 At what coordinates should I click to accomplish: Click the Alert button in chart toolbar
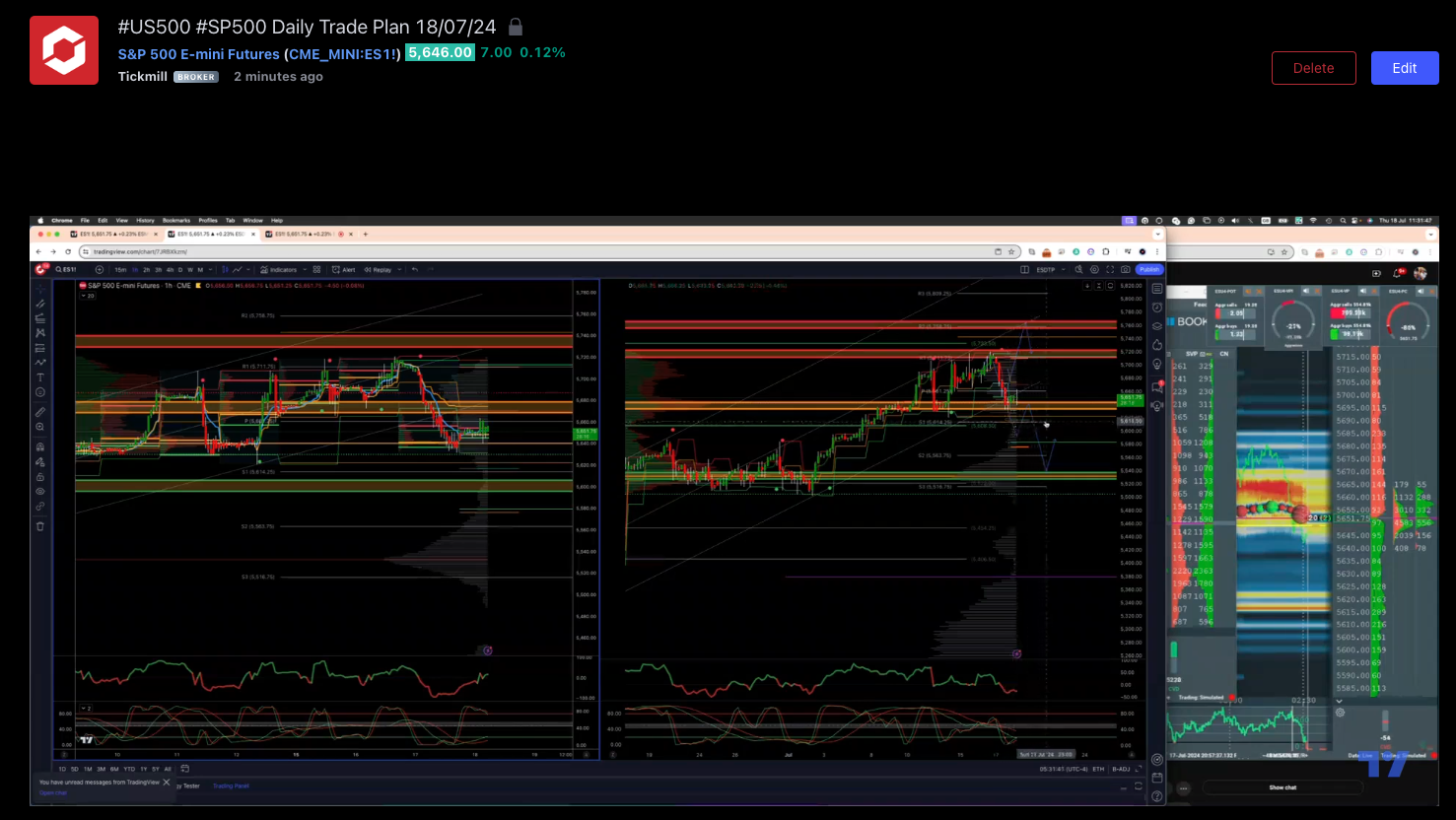343,269
